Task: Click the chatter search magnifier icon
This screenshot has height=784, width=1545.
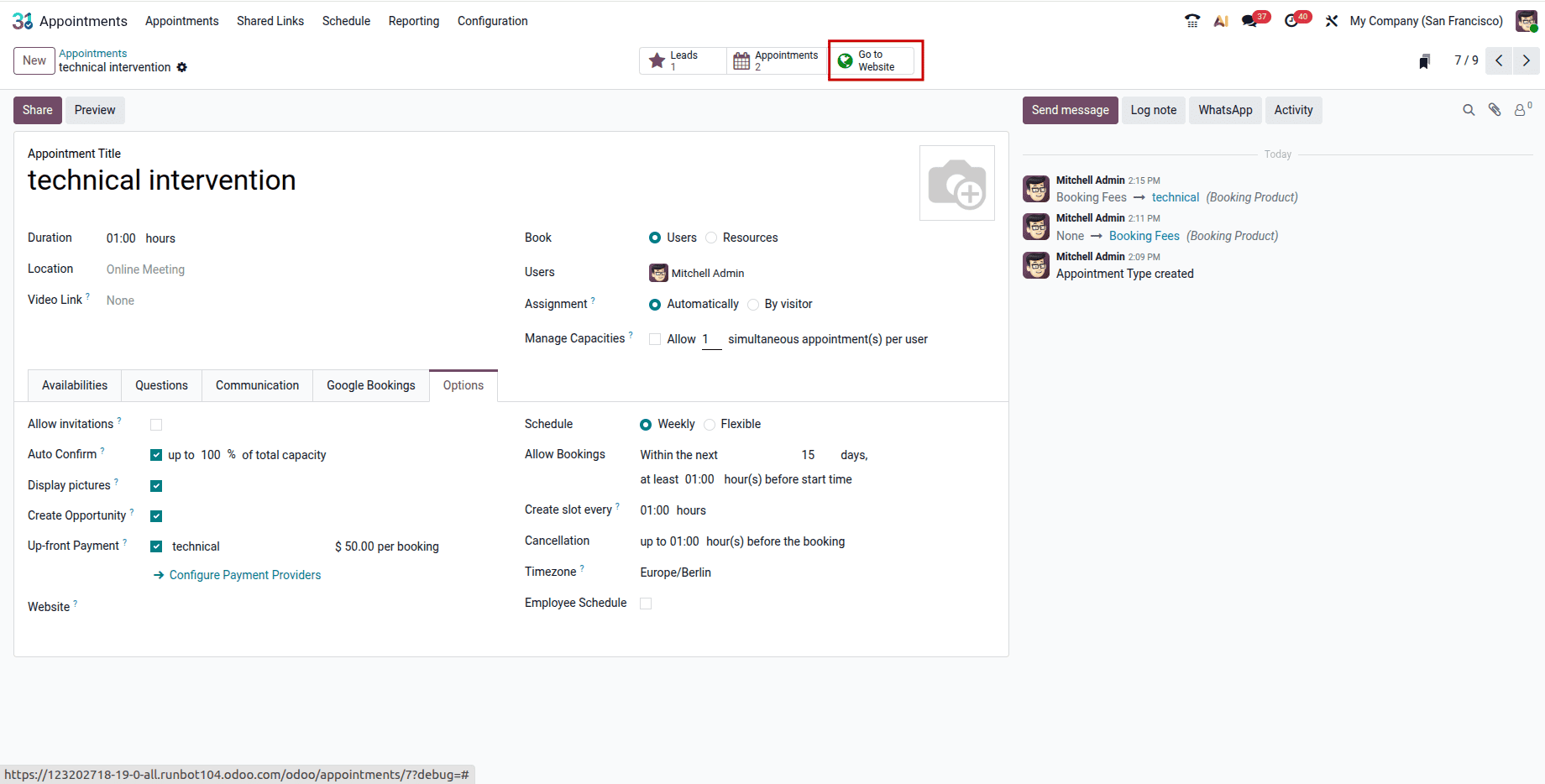Action: coord(1469,110)
